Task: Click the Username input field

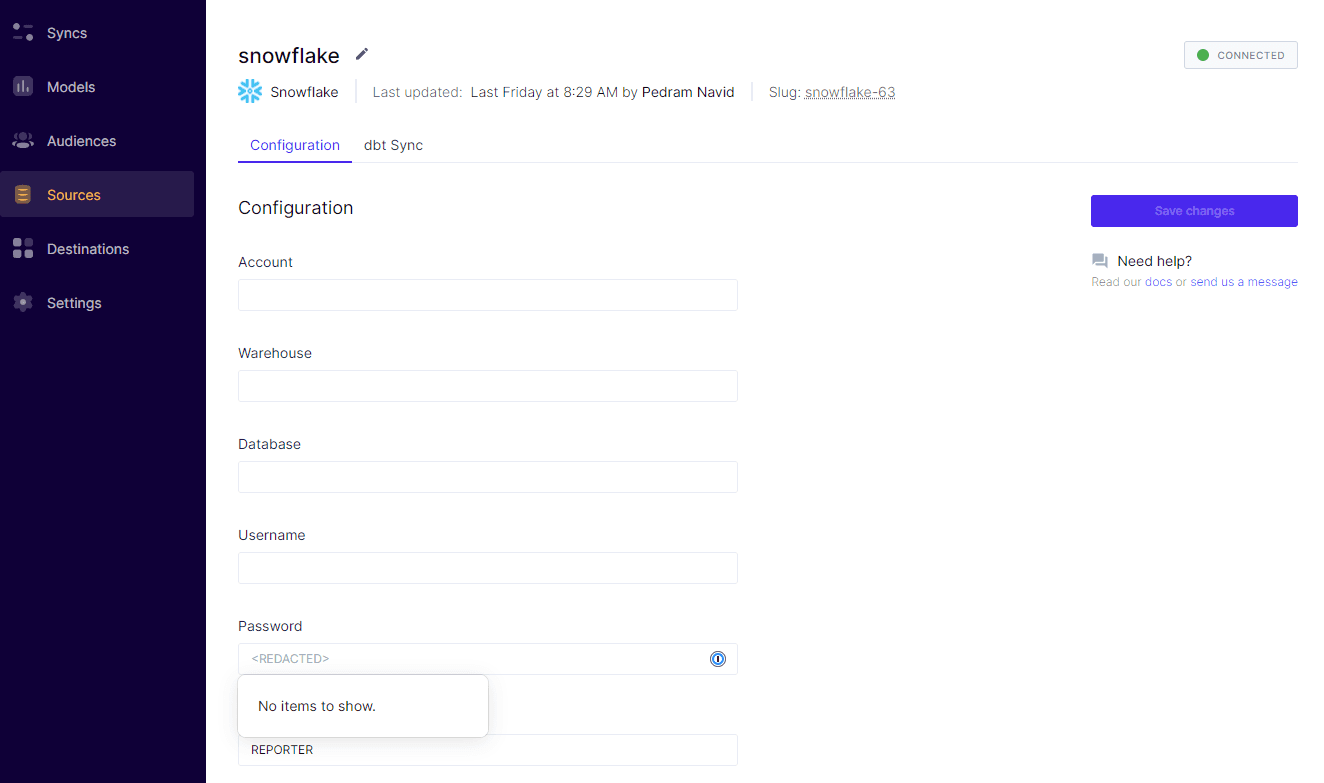Action: (x=488, y=568)
